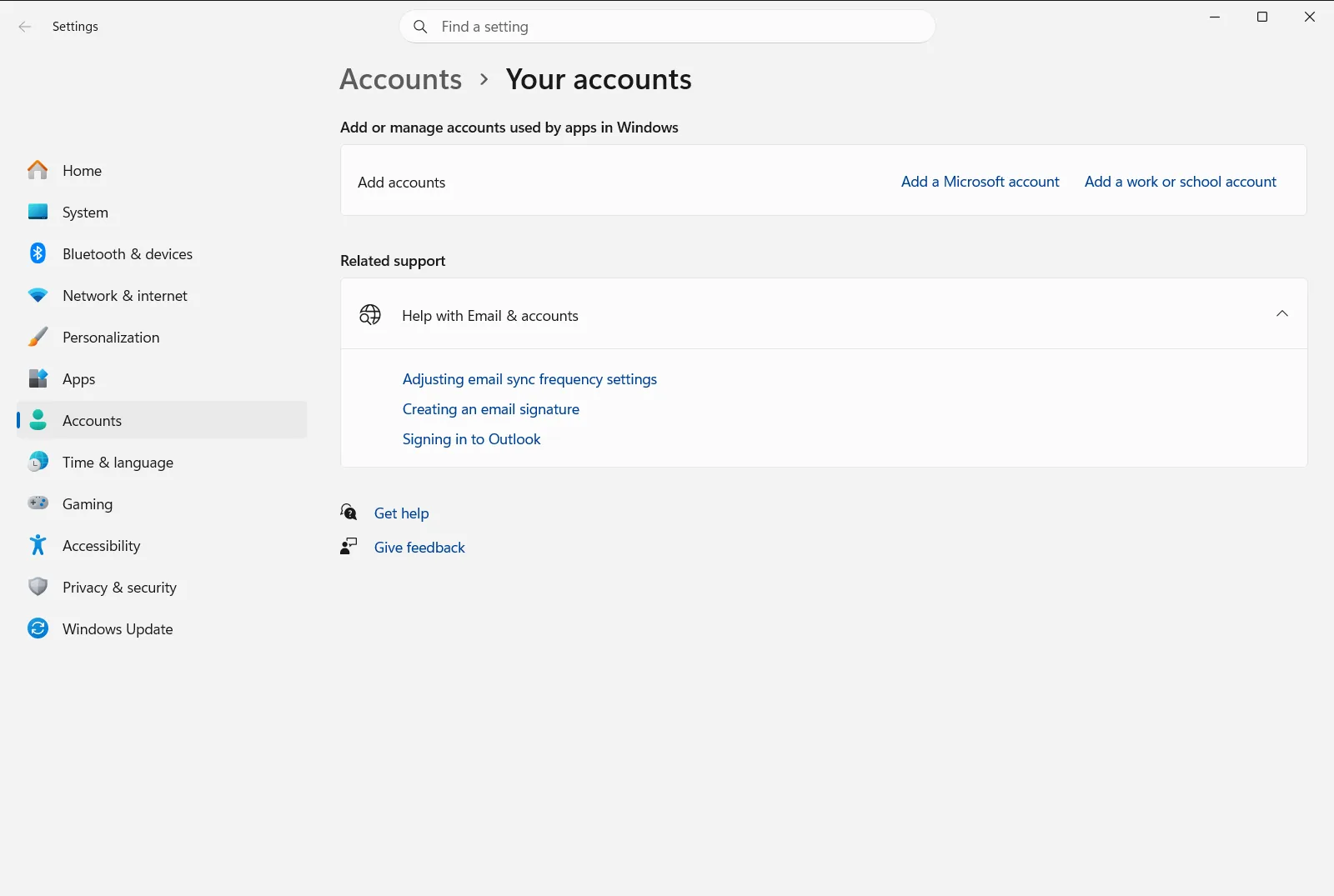Go to System settings
1334x896 pixels.
[162, 212]
